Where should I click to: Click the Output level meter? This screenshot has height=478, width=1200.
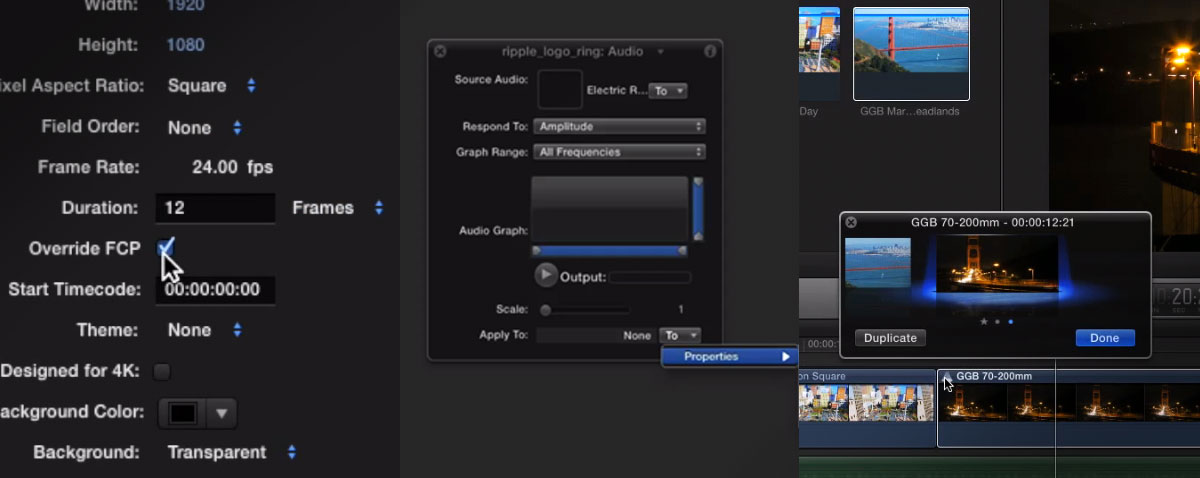[x=650, y=277]
